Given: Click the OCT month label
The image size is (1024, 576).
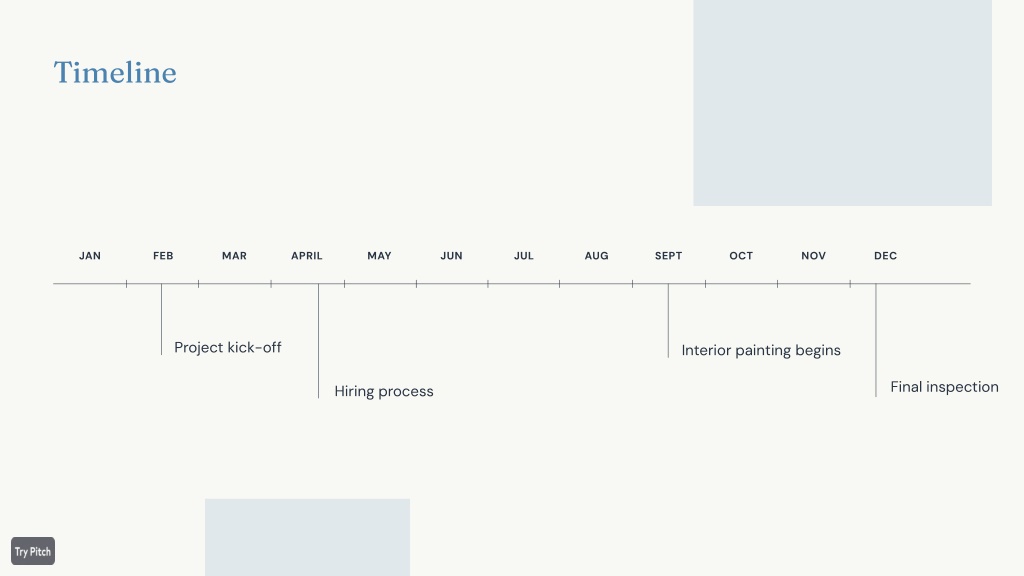Looking at the screenshot, I should click(741, 256).
